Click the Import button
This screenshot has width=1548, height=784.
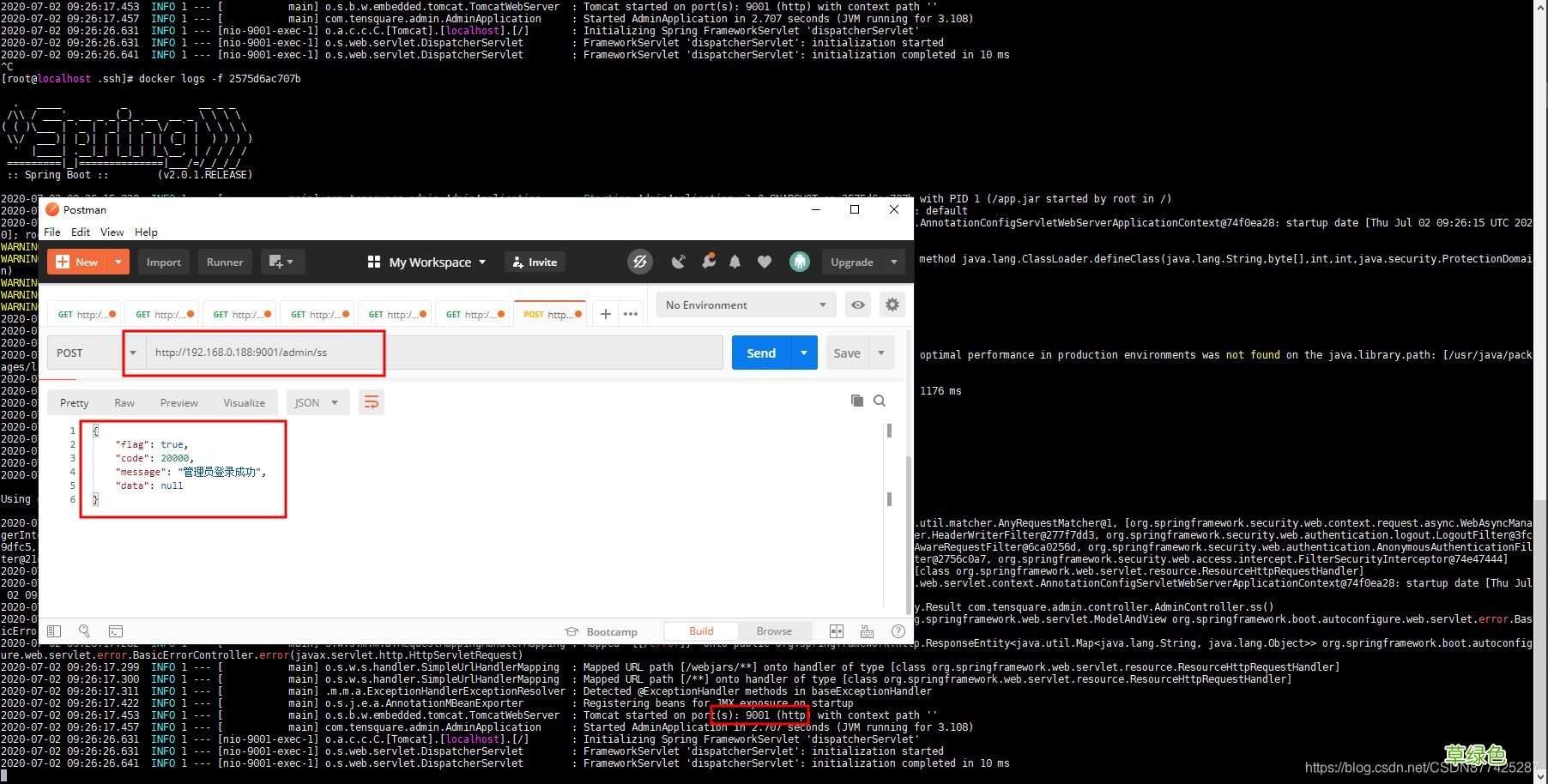pos(163,262)
